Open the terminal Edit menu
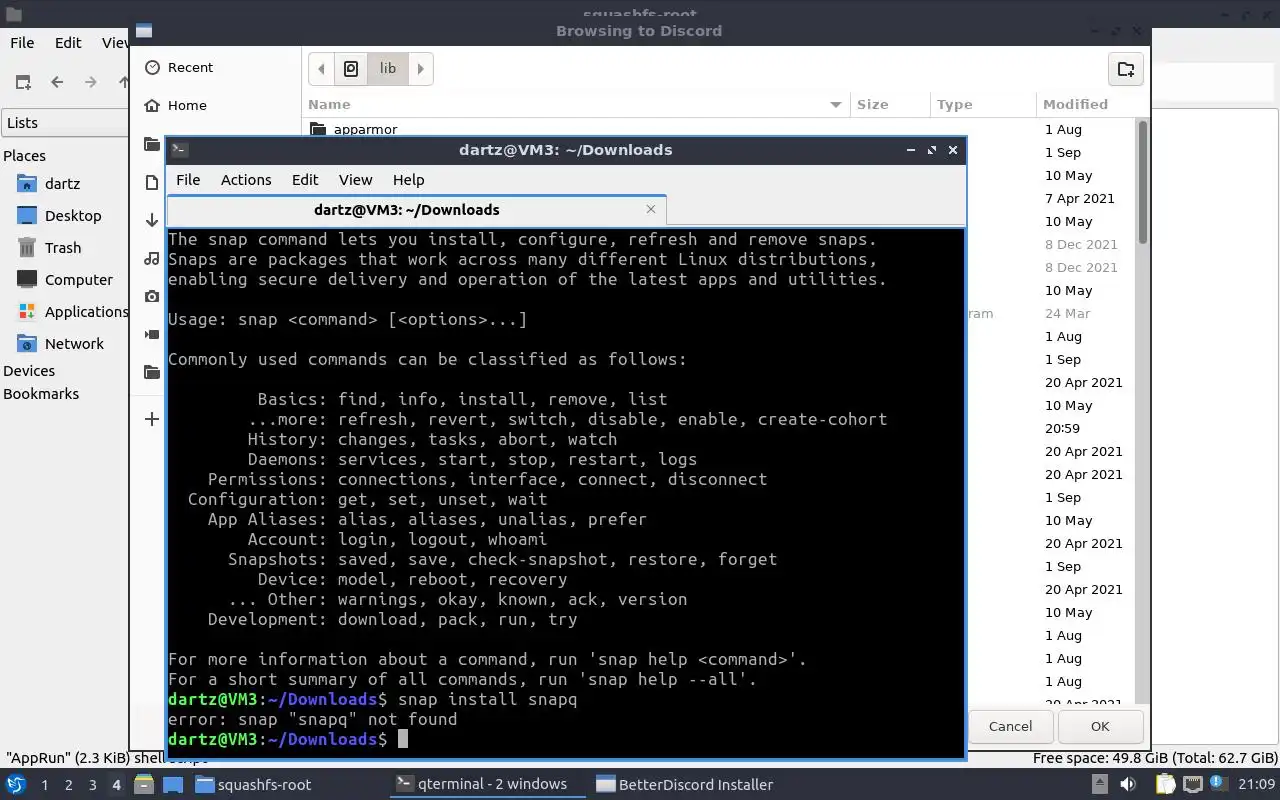This screenshot has width=1280, height=800. [x=305, y=180]
